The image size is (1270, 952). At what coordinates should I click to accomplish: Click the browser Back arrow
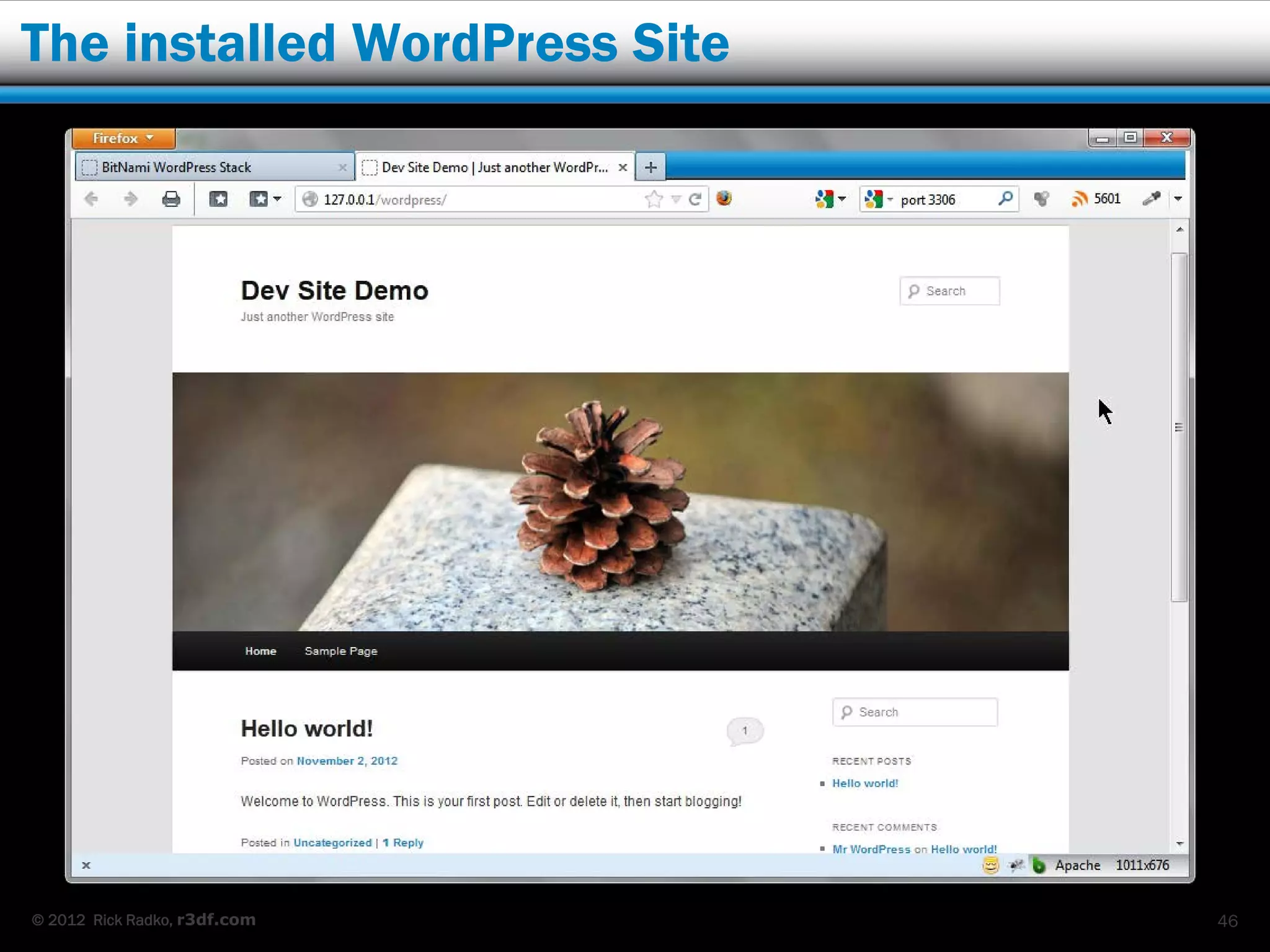pyautogui.click(x=91, y=199)
